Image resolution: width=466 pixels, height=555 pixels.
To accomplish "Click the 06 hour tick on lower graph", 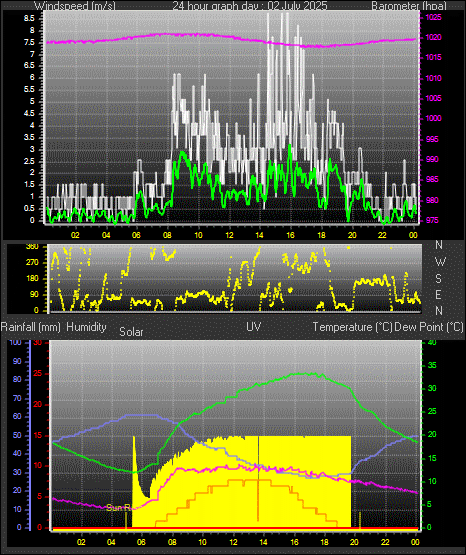I will click(x=141, y=542).
